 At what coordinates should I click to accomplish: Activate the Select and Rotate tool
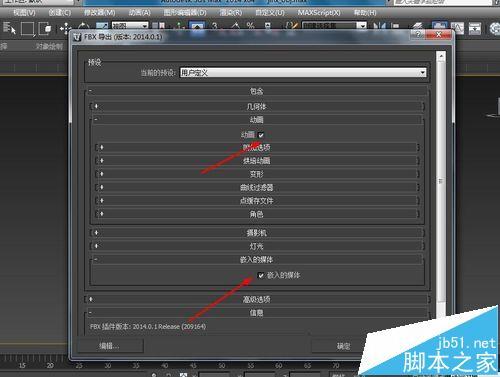coord(83,26)
